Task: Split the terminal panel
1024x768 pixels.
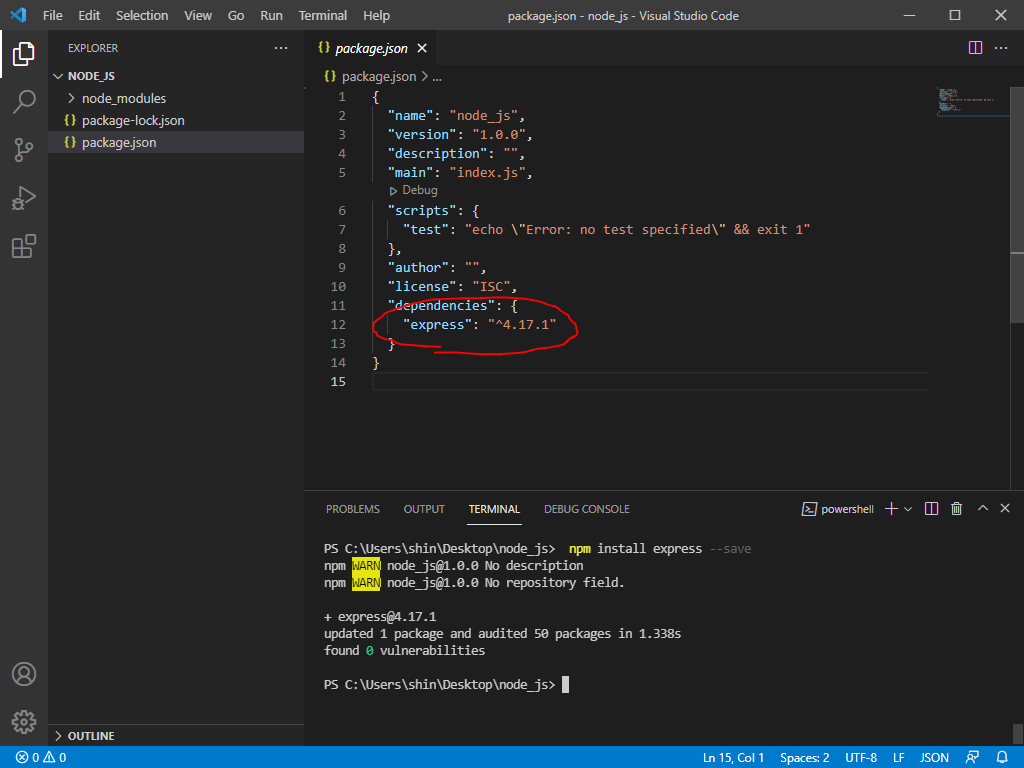Action: 931,509
